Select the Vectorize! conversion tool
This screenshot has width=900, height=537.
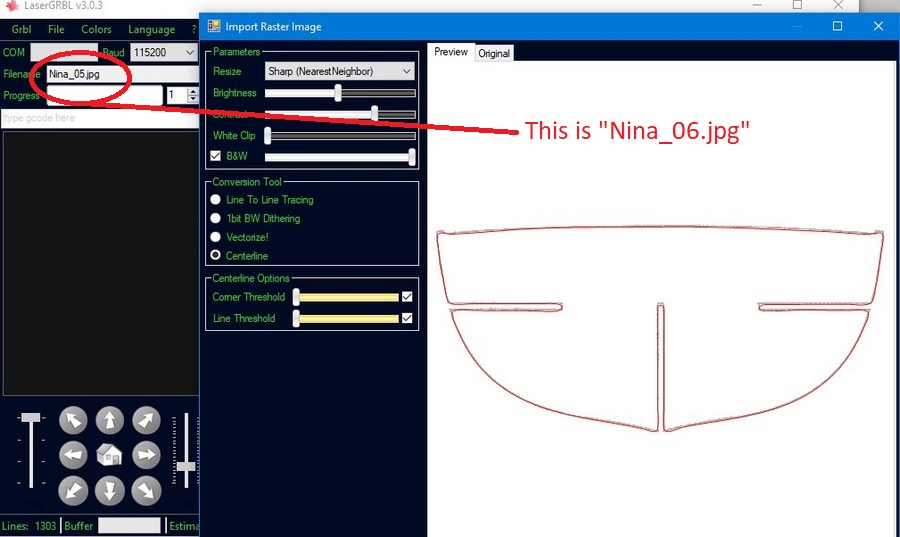pos(215,237)
